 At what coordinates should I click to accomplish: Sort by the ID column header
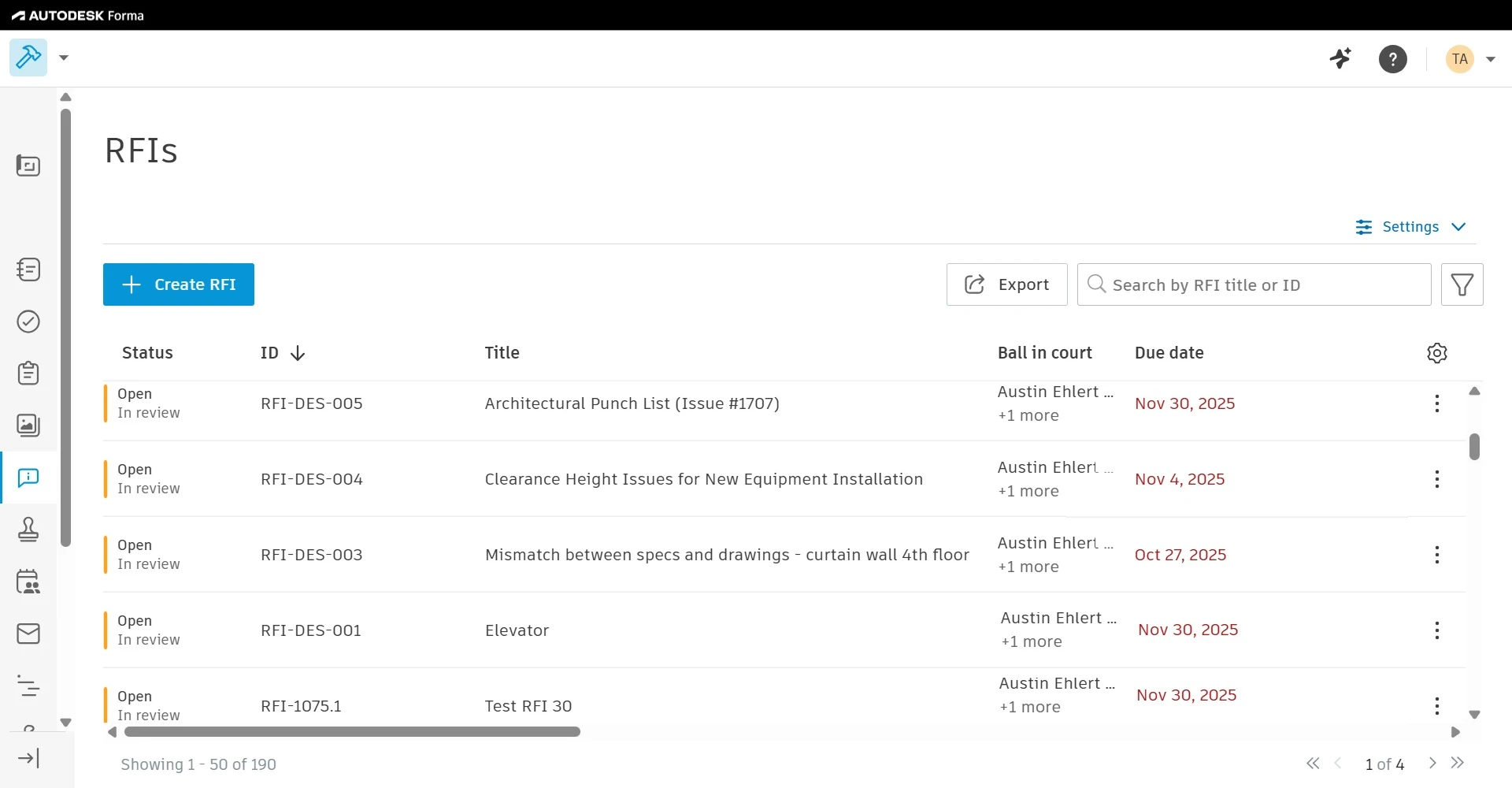[x=283, y=353]
